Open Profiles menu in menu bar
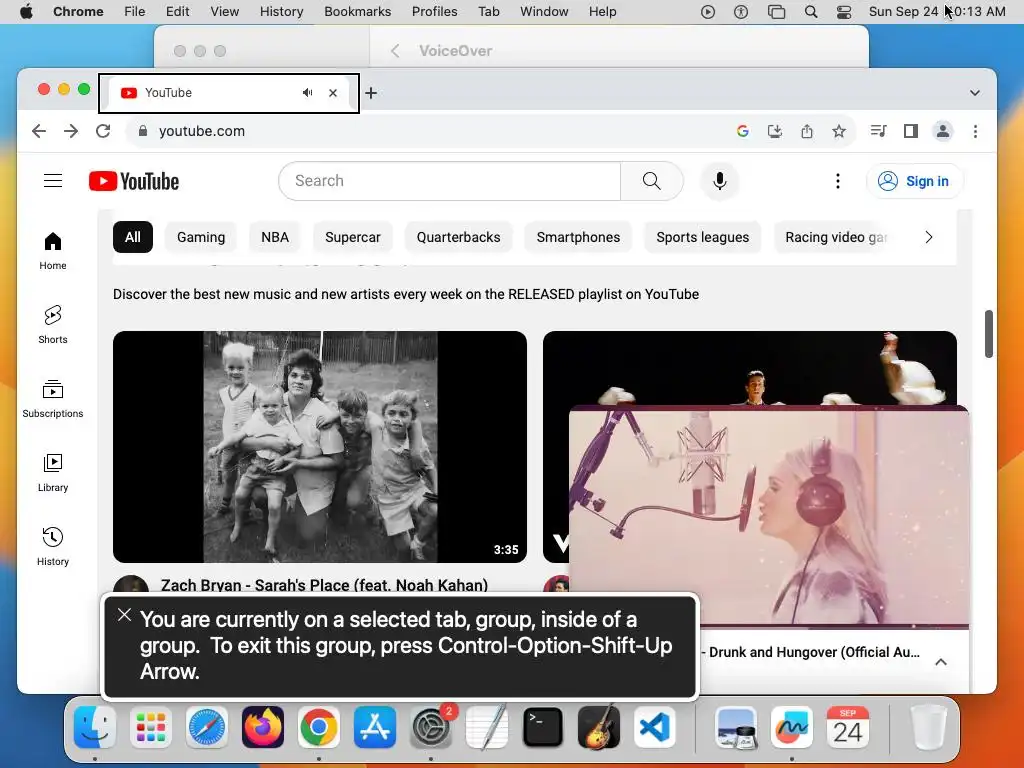Image resolution: width=1024 pixels, height=768 pixels. [x=434, y=12]
